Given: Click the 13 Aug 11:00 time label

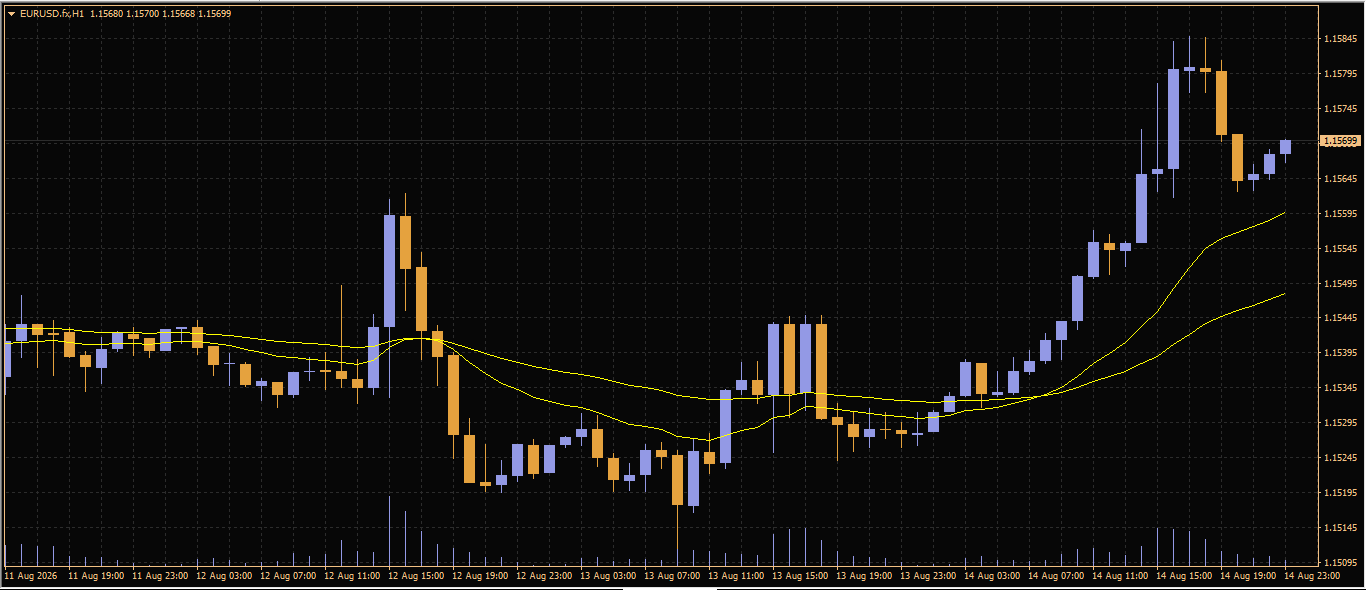Looking at the screenshot, I should coord(736,577).
